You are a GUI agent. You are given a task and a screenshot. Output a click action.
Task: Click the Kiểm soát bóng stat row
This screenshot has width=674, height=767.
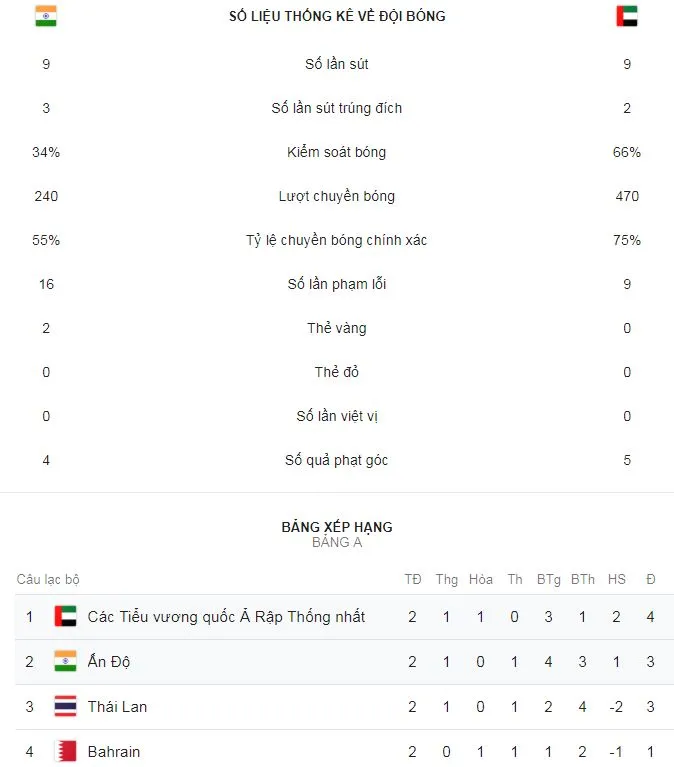337,153
